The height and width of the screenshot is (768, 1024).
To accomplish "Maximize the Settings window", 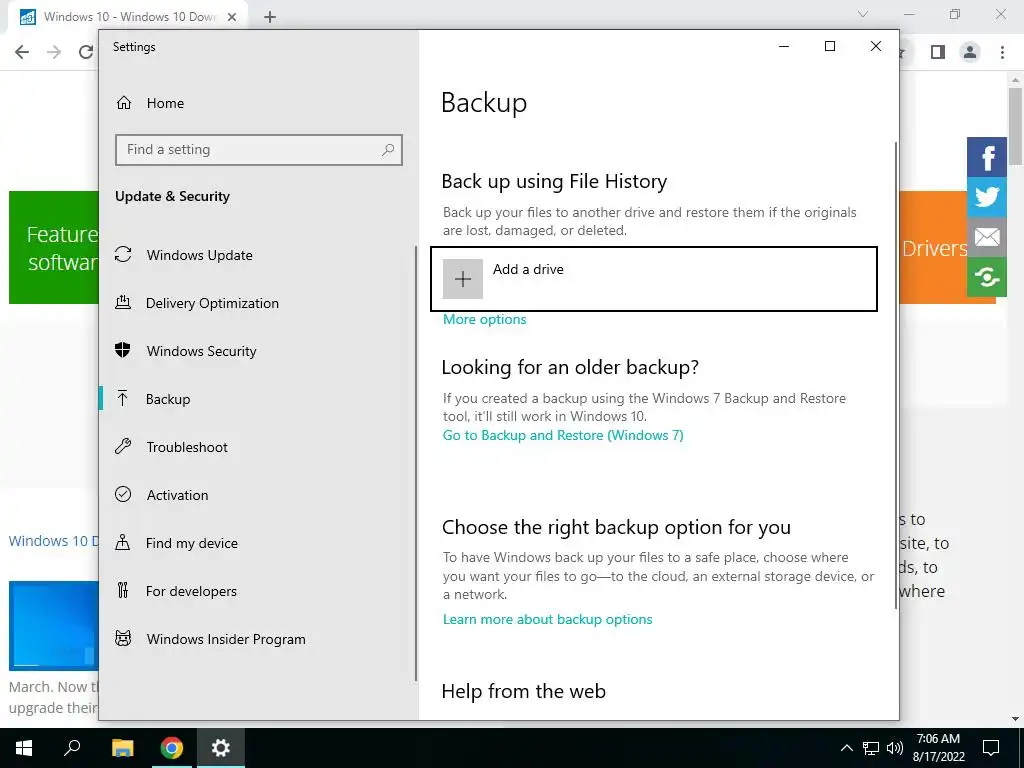I will coord(830,46).
